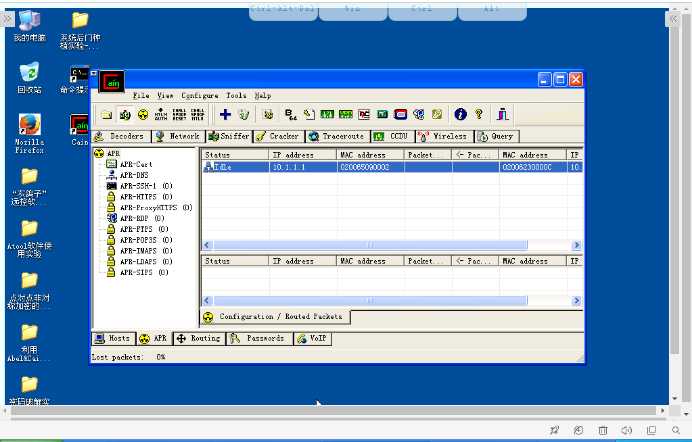Toggle the Start/Stop APR radiation icon
Image resolution: width=692 pixels, height=442 pixels.
[x=143, y=115]
